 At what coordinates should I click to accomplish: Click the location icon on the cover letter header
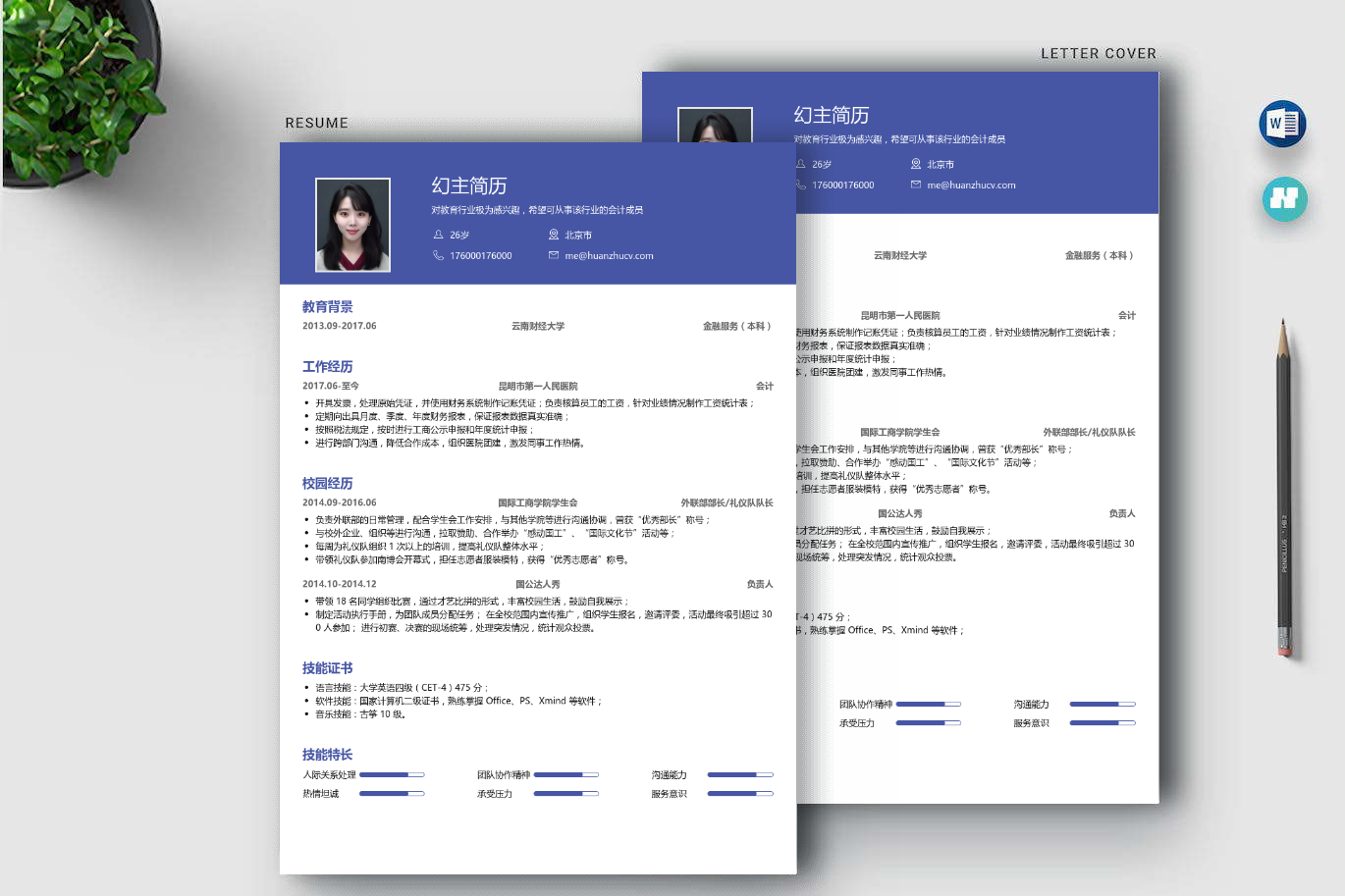tap(916, 164)
